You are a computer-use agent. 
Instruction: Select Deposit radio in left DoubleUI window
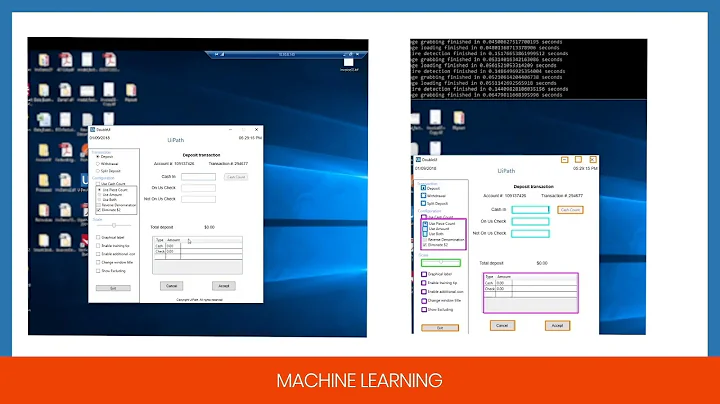click(98, 157)
